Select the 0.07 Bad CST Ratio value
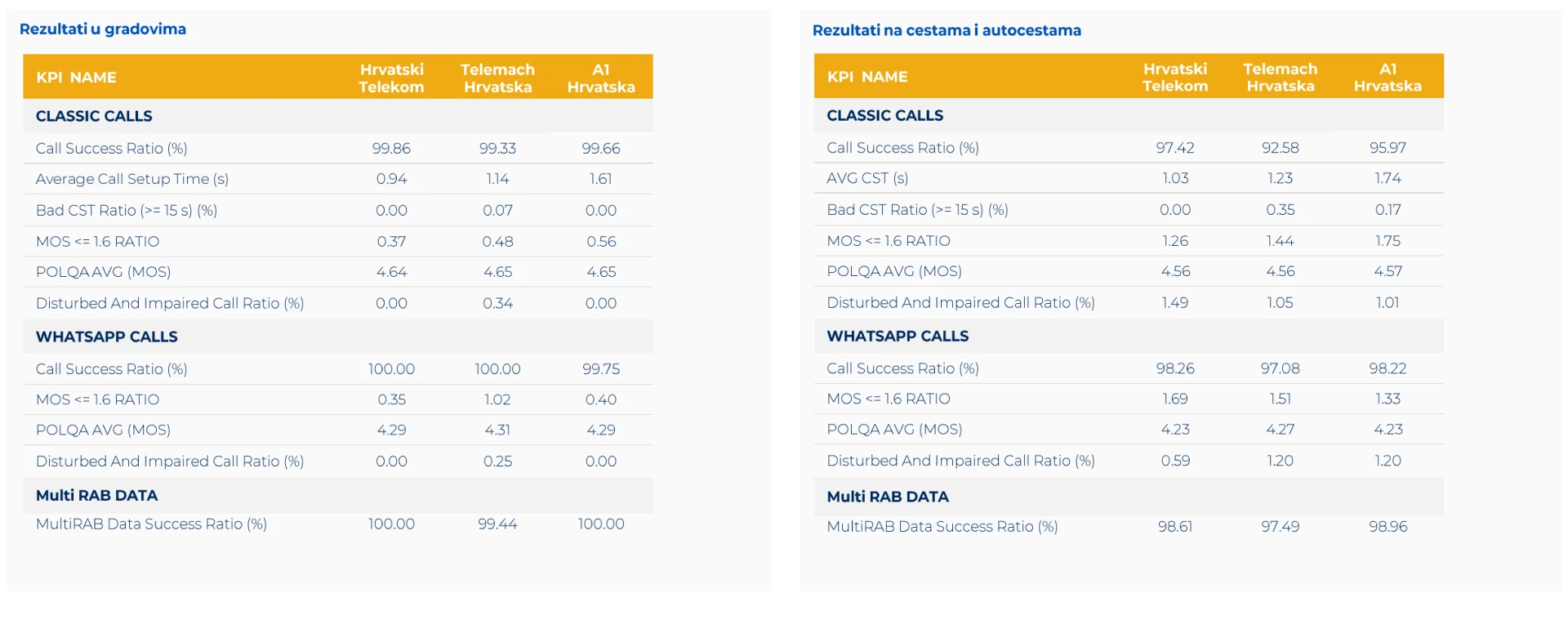Viewport: 1568px width, 629px height. tap(497, 211)
